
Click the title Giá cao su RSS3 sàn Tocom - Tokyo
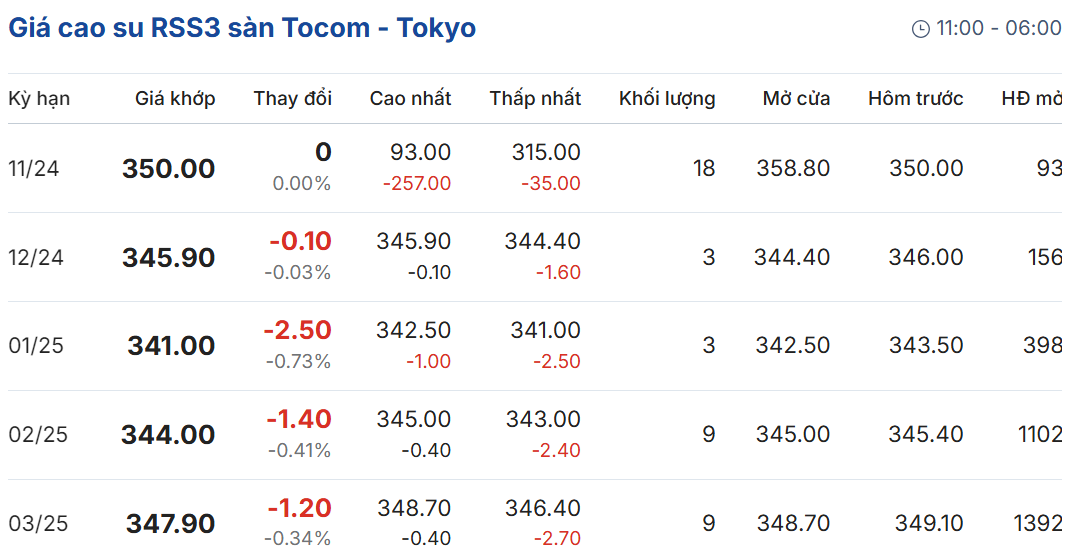(x=242, y=28)
